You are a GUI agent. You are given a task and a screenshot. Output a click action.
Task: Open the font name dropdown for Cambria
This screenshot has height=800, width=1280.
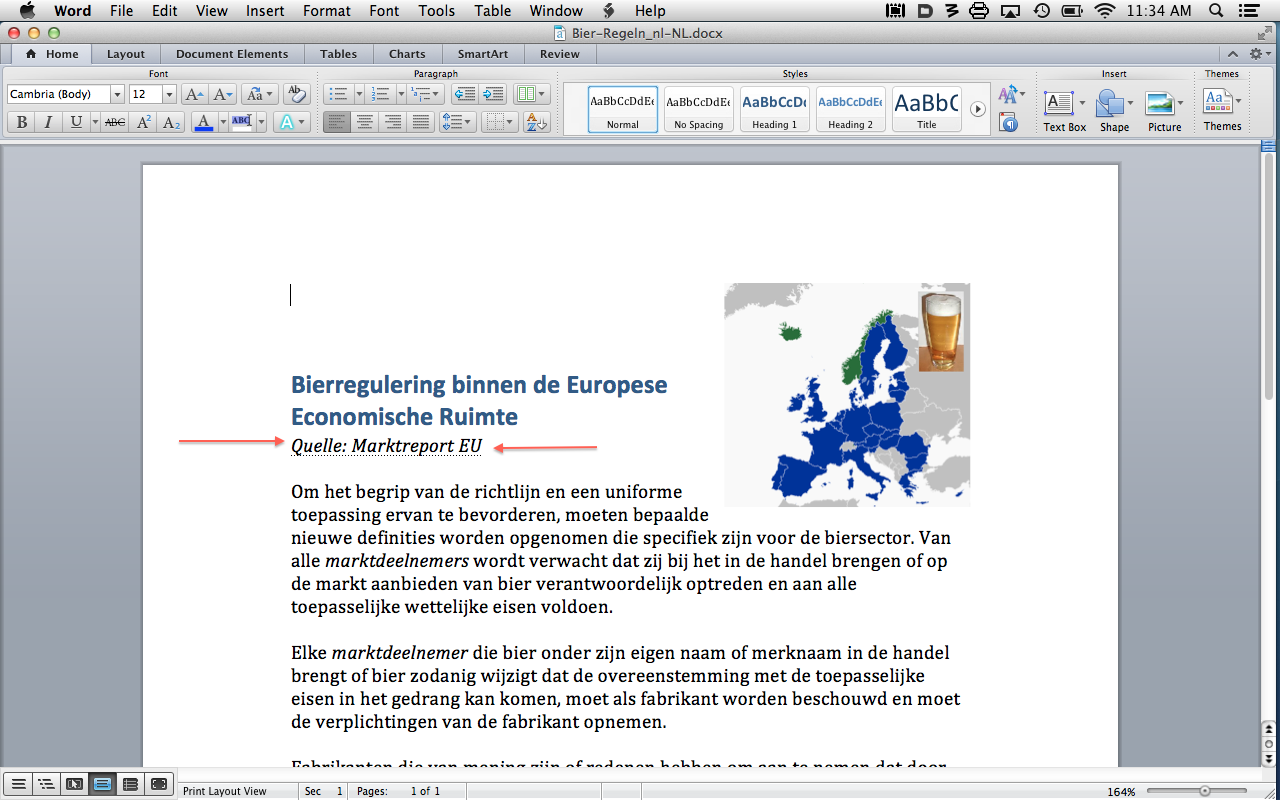click(x=117, y=94)
